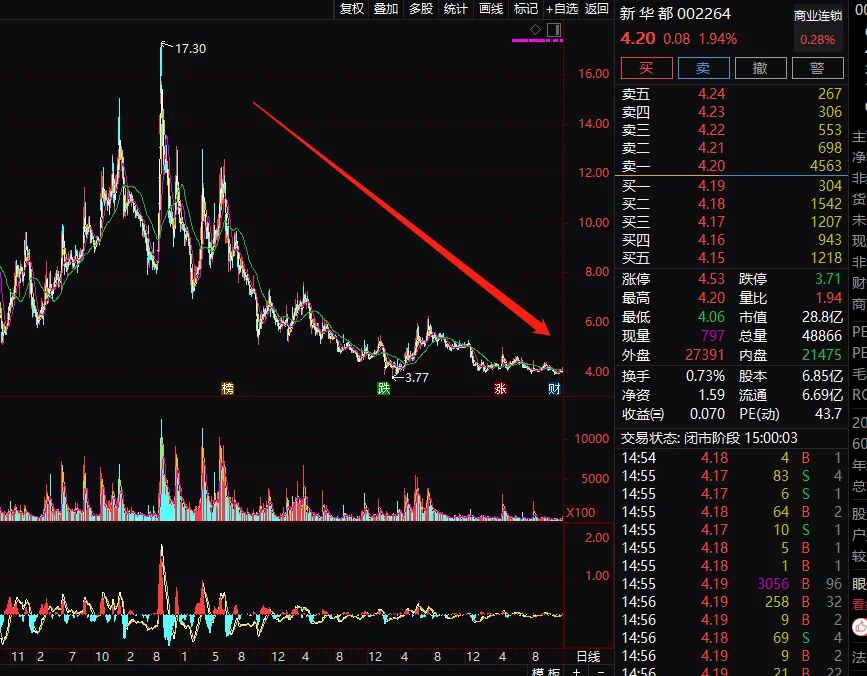Click the 撤 cancel order button

click(761, 68)
